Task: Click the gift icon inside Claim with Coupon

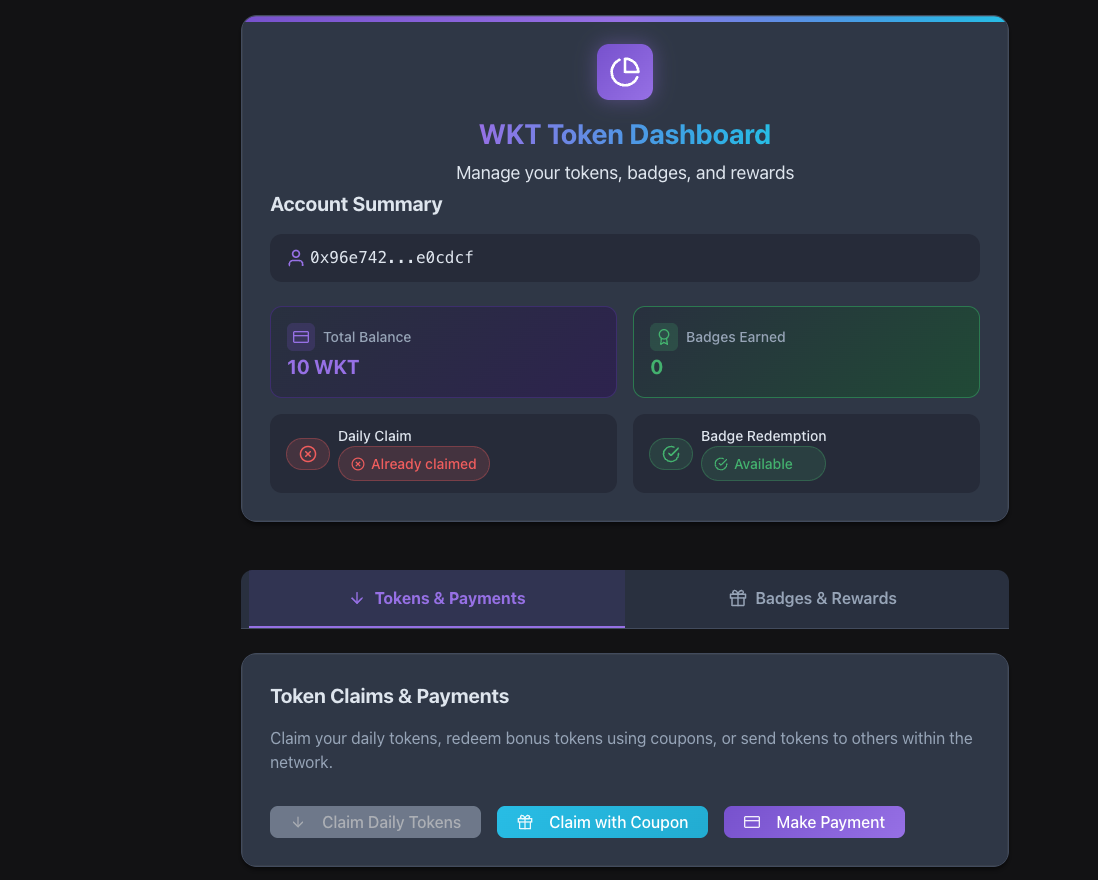Action: (525, 822)
